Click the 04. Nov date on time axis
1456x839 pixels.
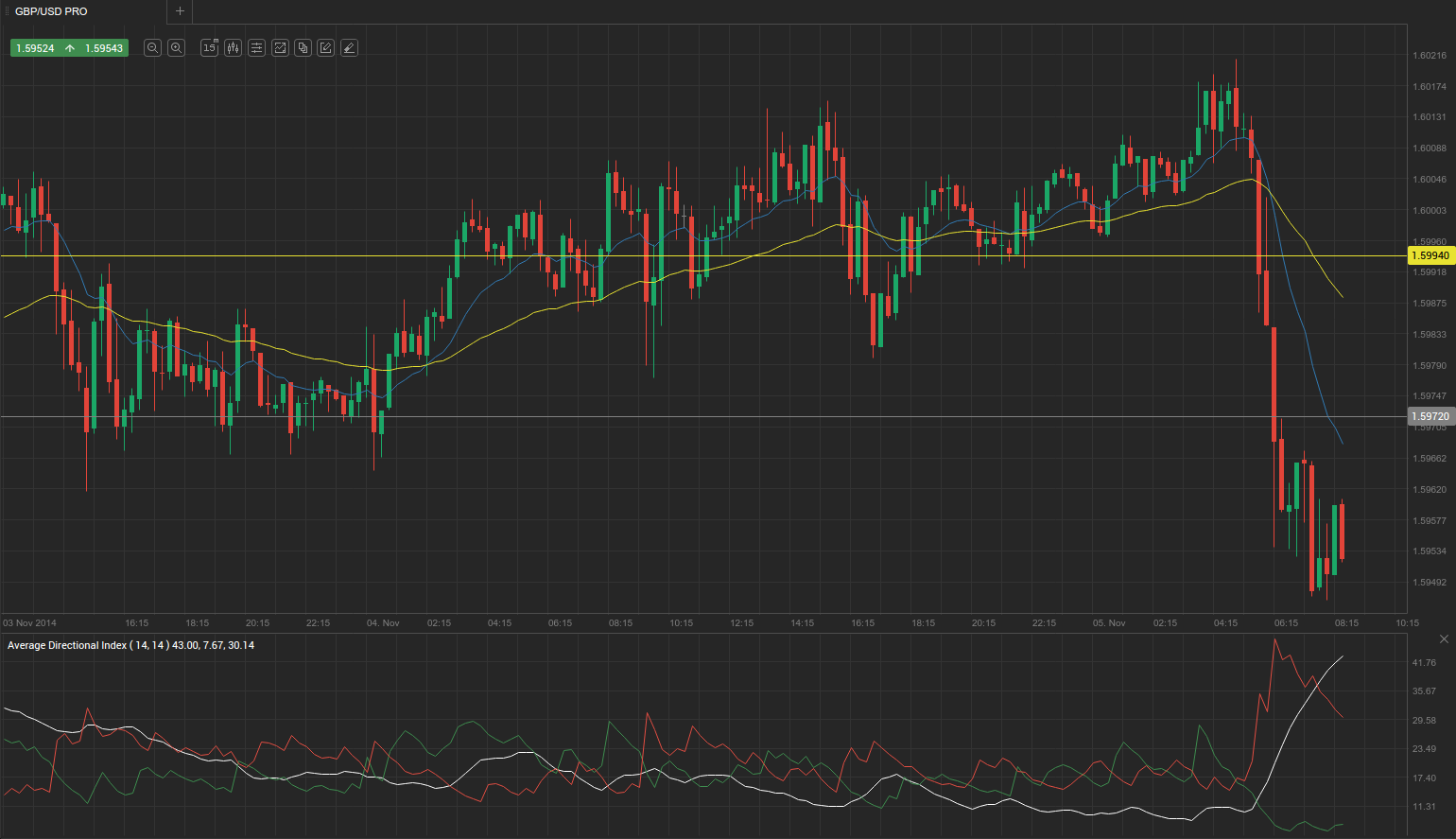pyautogui.click(x=383, y=623)
